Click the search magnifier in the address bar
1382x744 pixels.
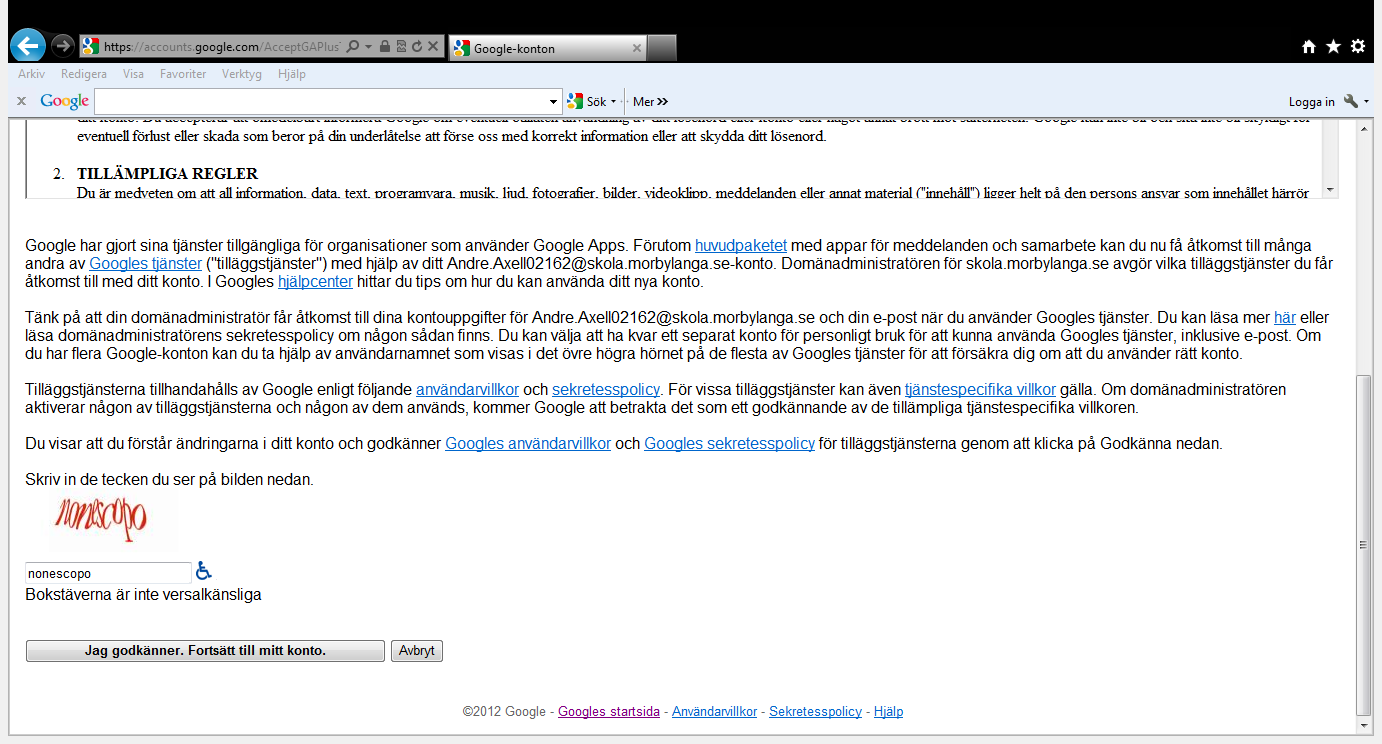(x=353, y=46)
